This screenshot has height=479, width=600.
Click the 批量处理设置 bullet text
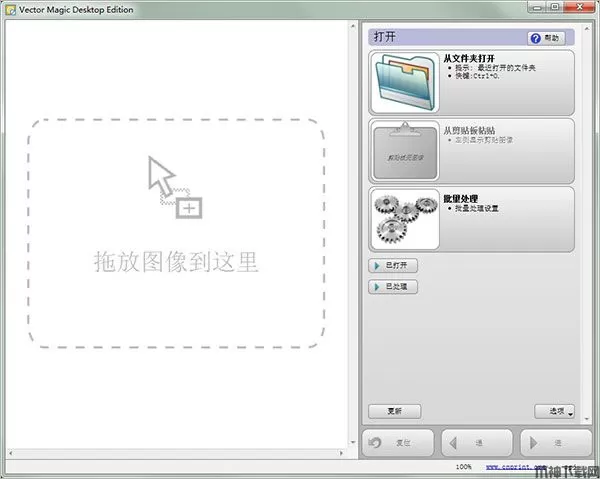point(476,209)
